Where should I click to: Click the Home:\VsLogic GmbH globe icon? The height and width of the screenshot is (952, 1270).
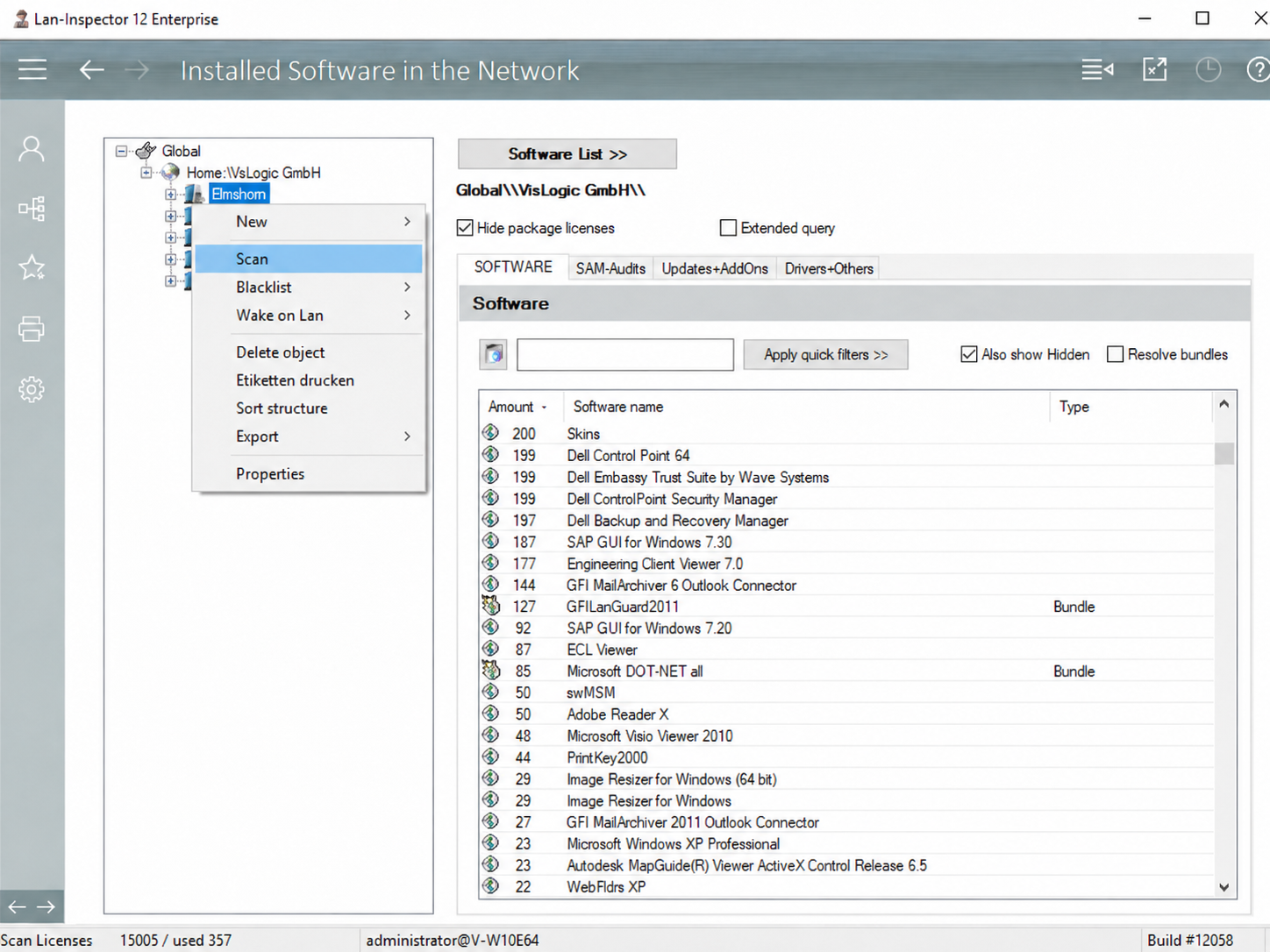(x=170, y=173)
